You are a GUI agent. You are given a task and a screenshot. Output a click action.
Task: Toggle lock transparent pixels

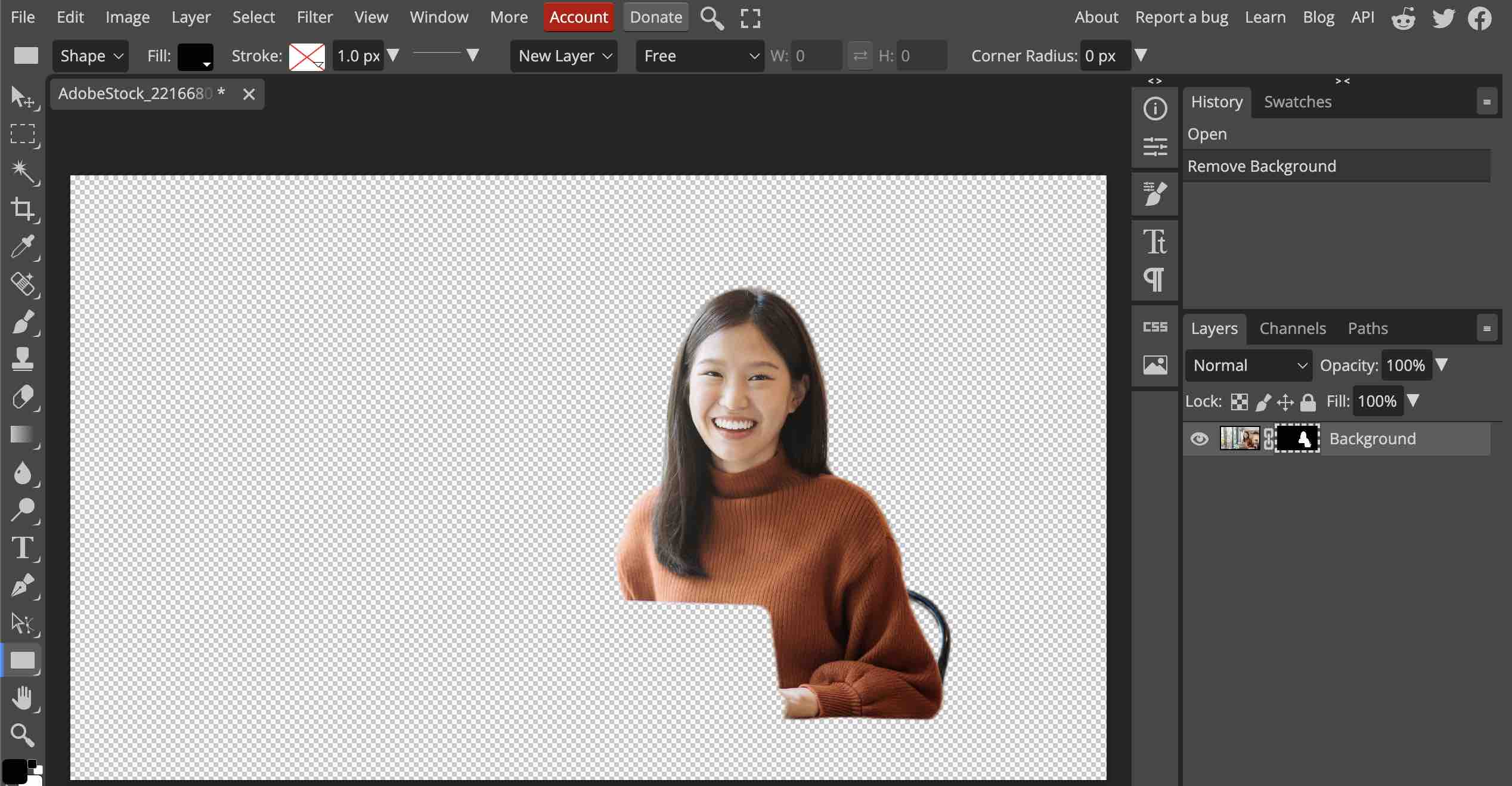click(1239, 402)
